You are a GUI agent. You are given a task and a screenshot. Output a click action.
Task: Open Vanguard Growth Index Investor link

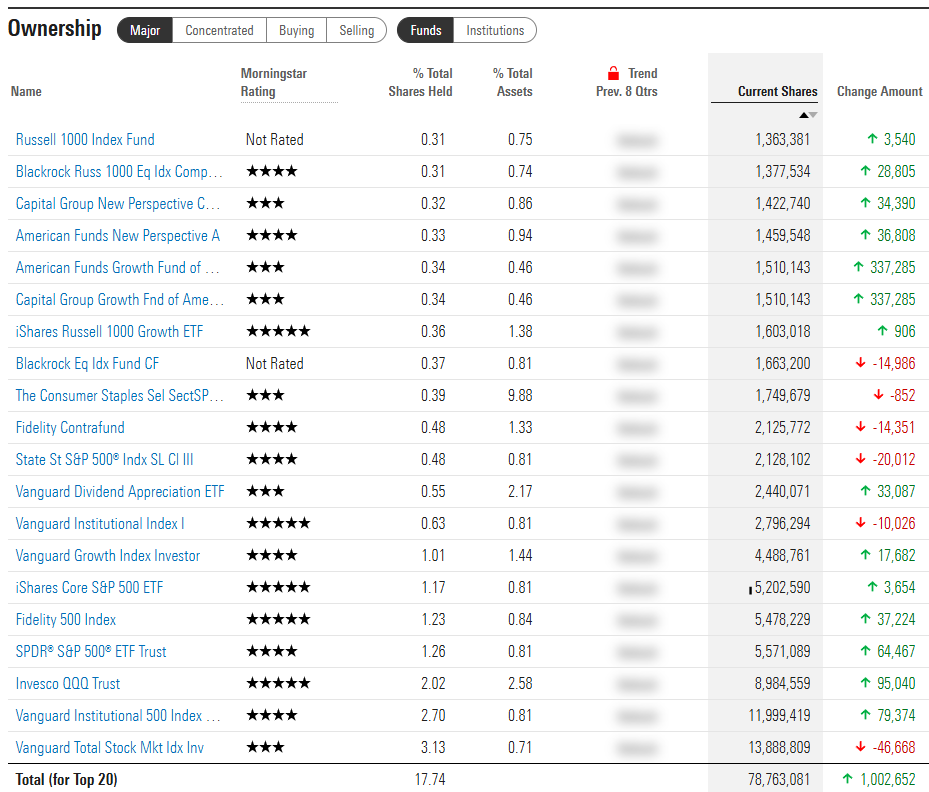tap(108, 556)
